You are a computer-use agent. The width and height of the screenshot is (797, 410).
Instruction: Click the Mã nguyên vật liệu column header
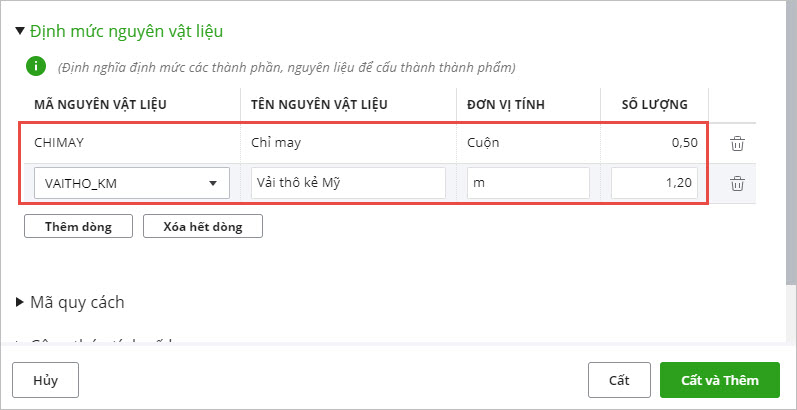[98, 104]
